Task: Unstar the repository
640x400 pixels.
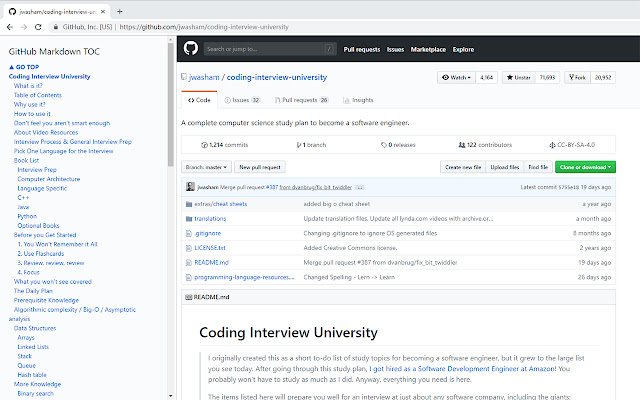Action: (x=518, y=76)
